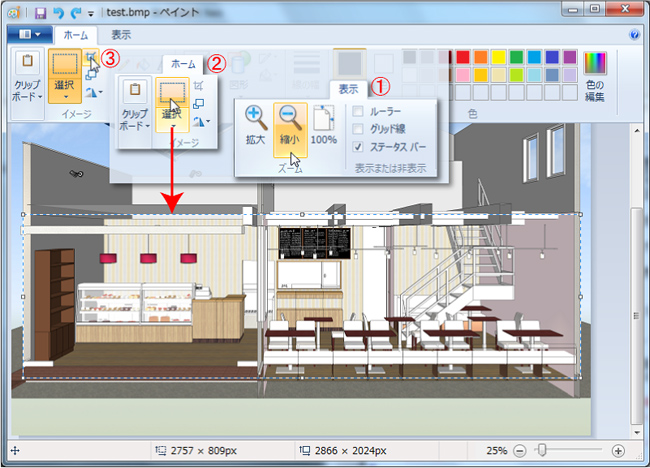Switch to the 表示 ribbon tab

(x=120, y=34)
